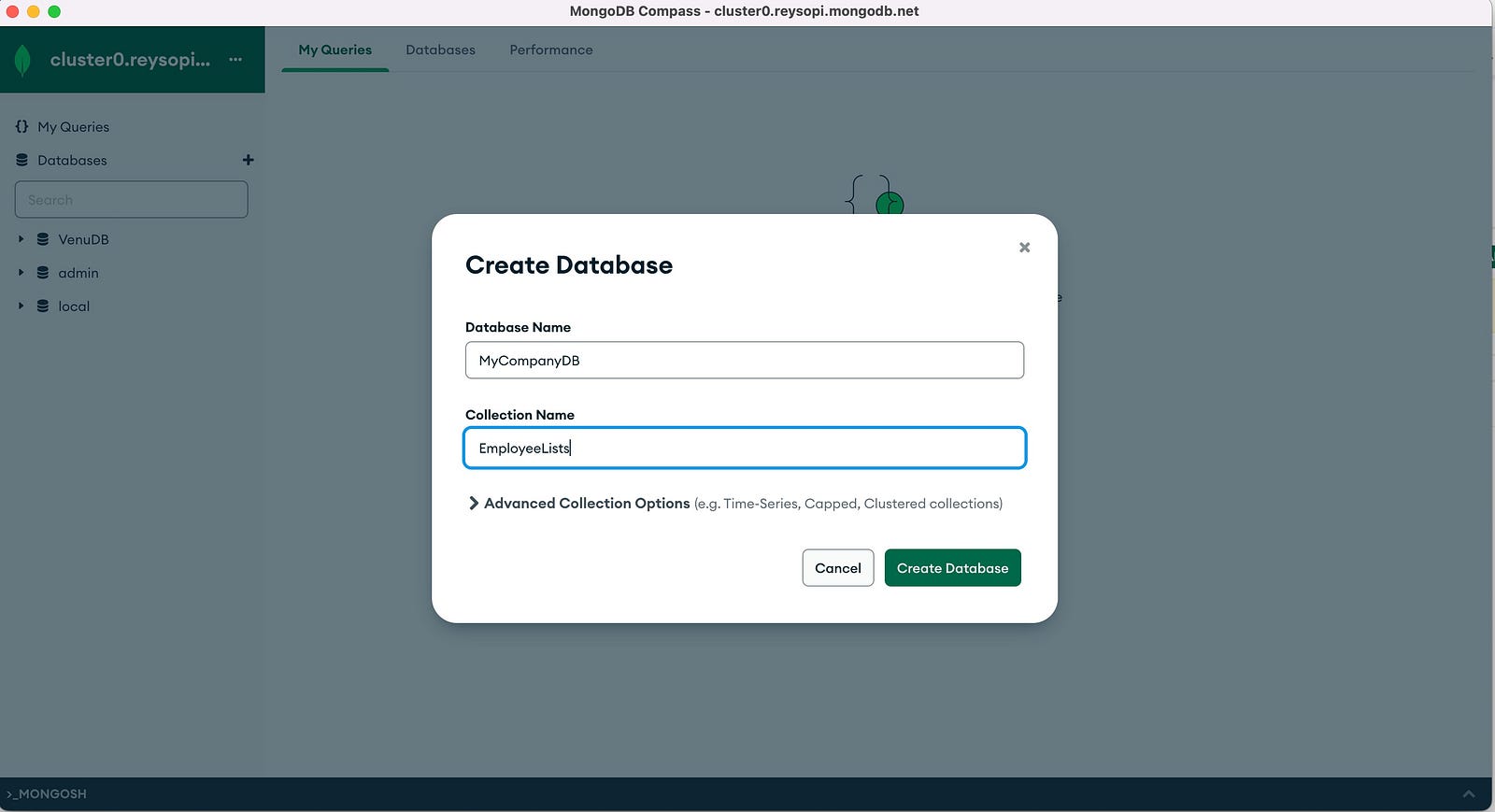
Task: Expand the local database tree node
Action: click(x=21, y=306)
